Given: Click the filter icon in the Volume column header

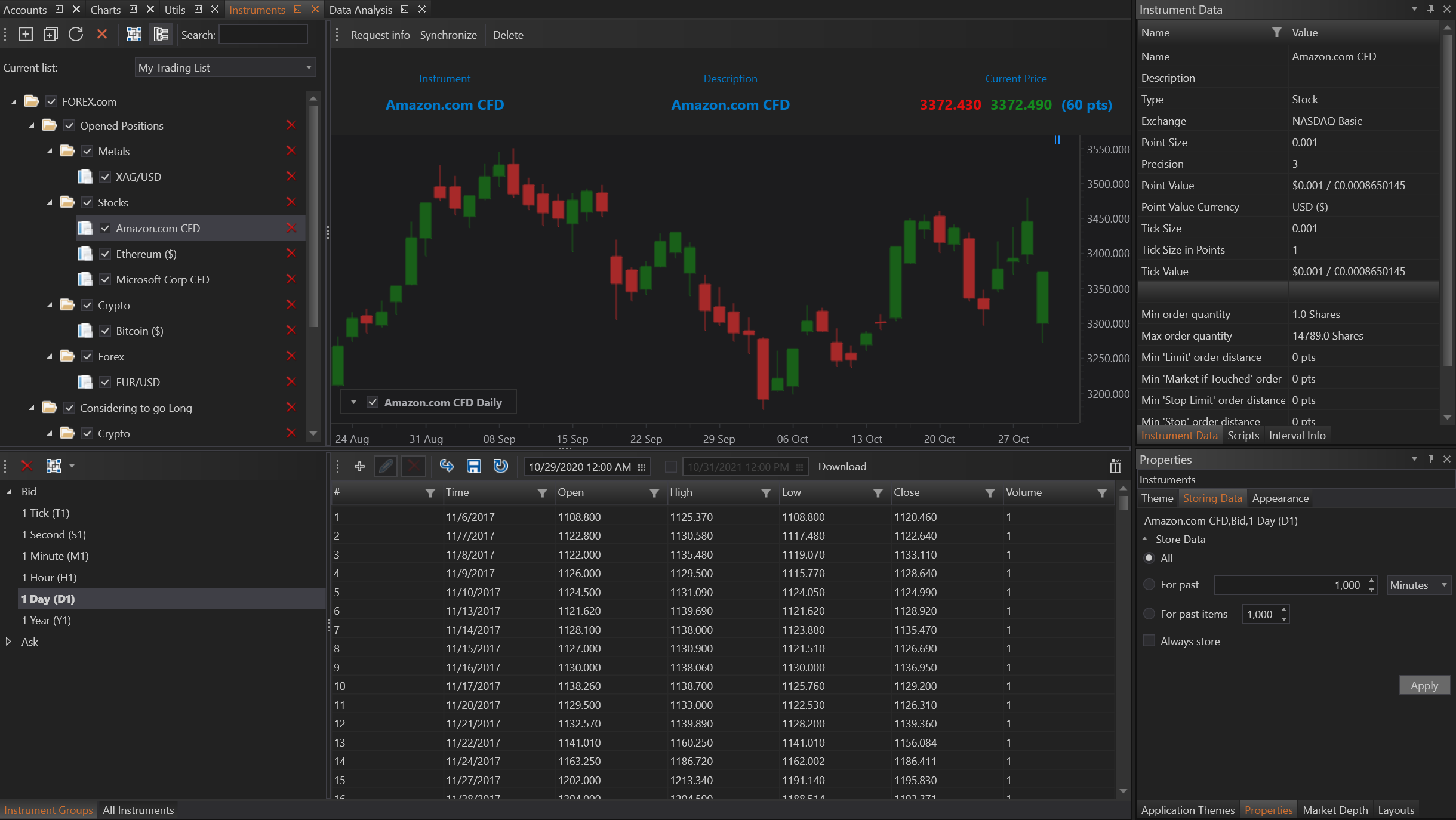Looking at the screenshot, I should 1101,493.
